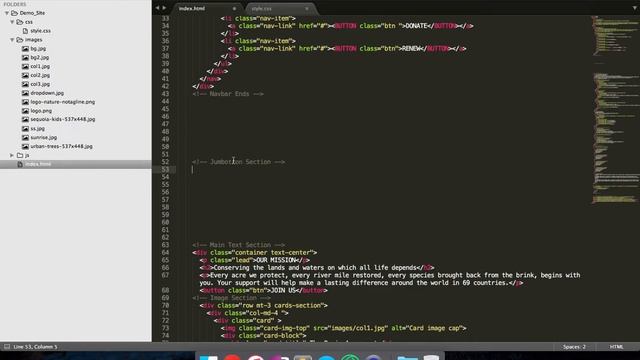This screenshot has height=360, width=640.
Task: Select col1.jpg in the sidebar
Action: (x=40, y=67)
